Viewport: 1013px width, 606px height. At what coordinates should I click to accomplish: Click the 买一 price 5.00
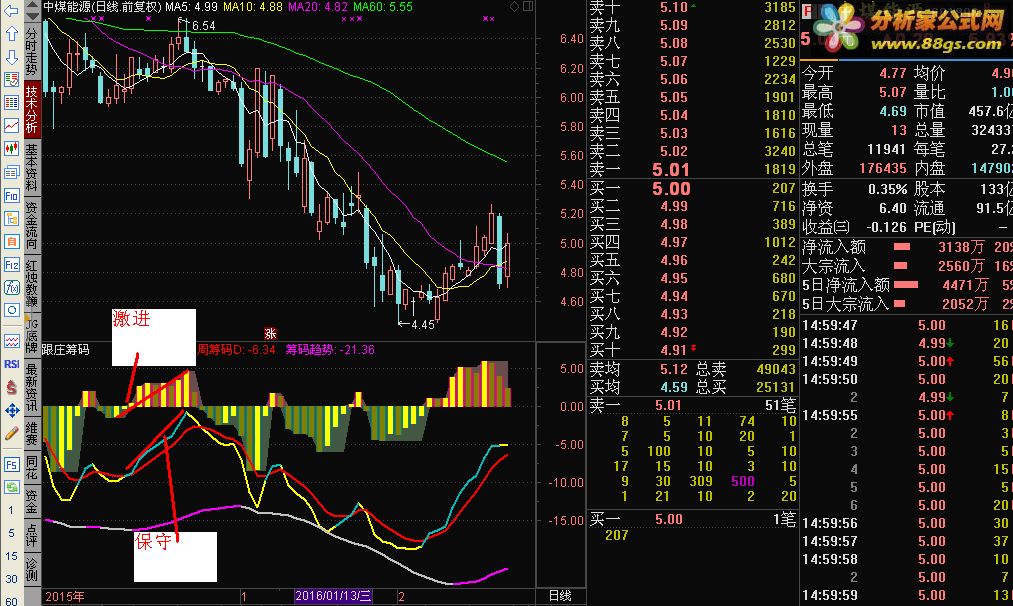coord(671,189)
